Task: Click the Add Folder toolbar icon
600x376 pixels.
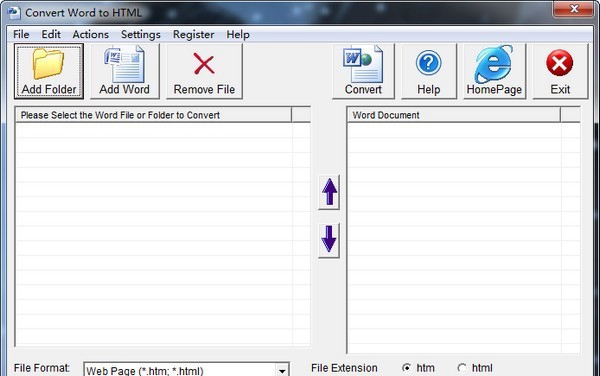Action: (49, 71)
